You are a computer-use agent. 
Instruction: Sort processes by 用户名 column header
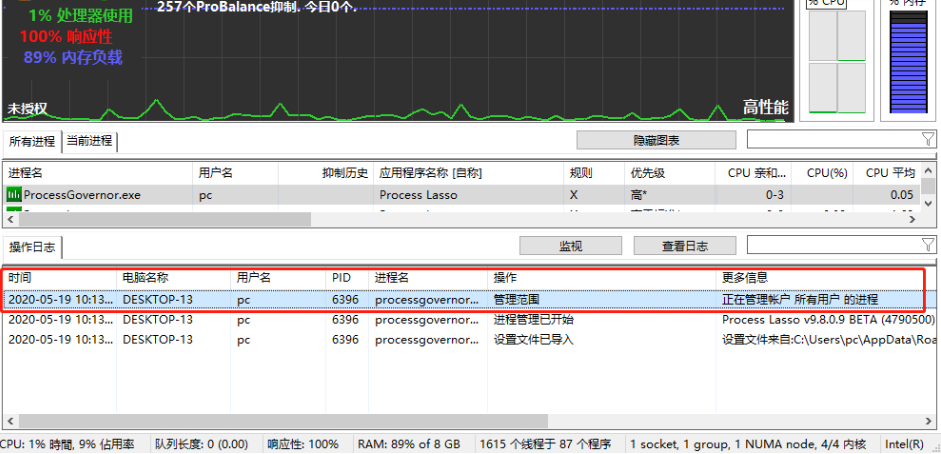[x=235, y=173]
